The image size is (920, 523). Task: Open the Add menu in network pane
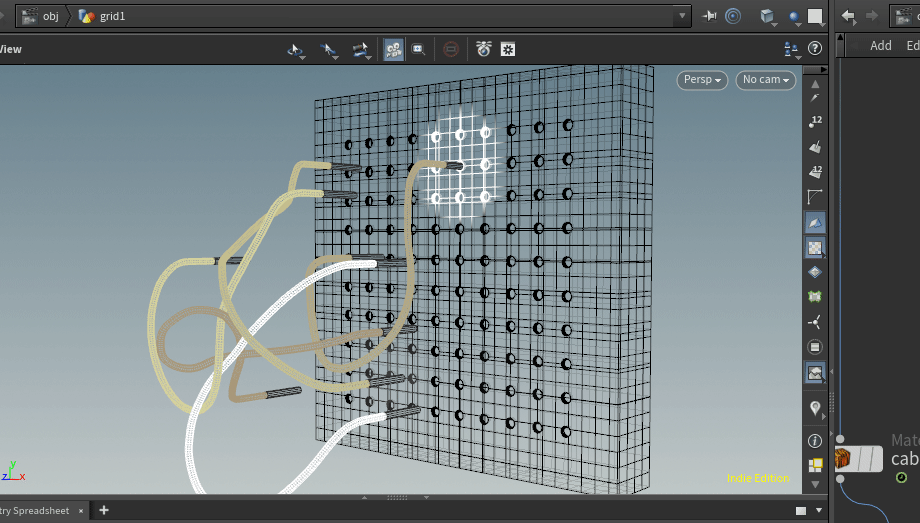[880, 46]
